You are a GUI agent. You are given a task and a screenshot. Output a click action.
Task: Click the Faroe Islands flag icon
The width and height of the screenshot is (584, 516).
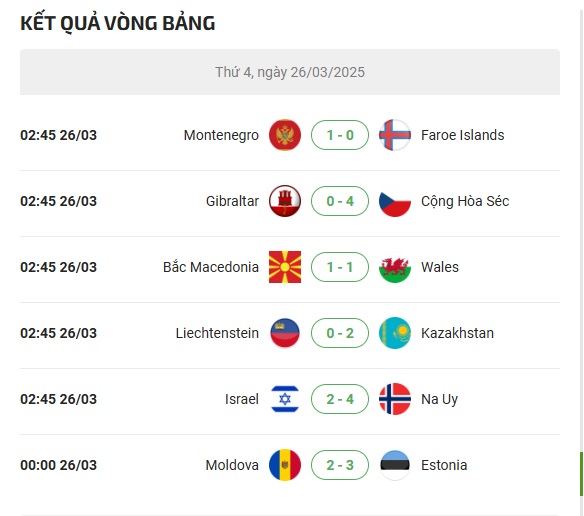pos(395,135)
